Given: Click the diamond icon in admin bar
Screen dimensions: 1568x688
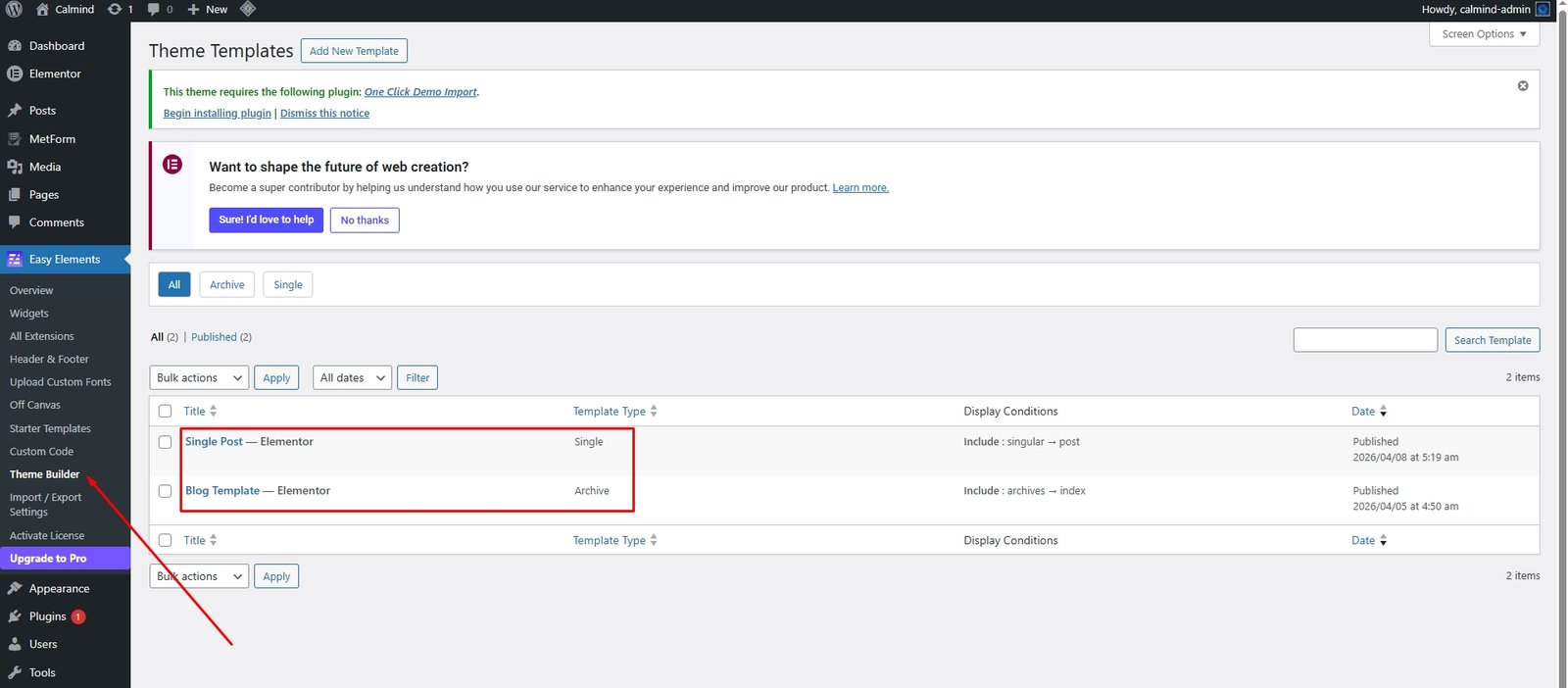Looking at the screenshot, I should coord(248,9).
